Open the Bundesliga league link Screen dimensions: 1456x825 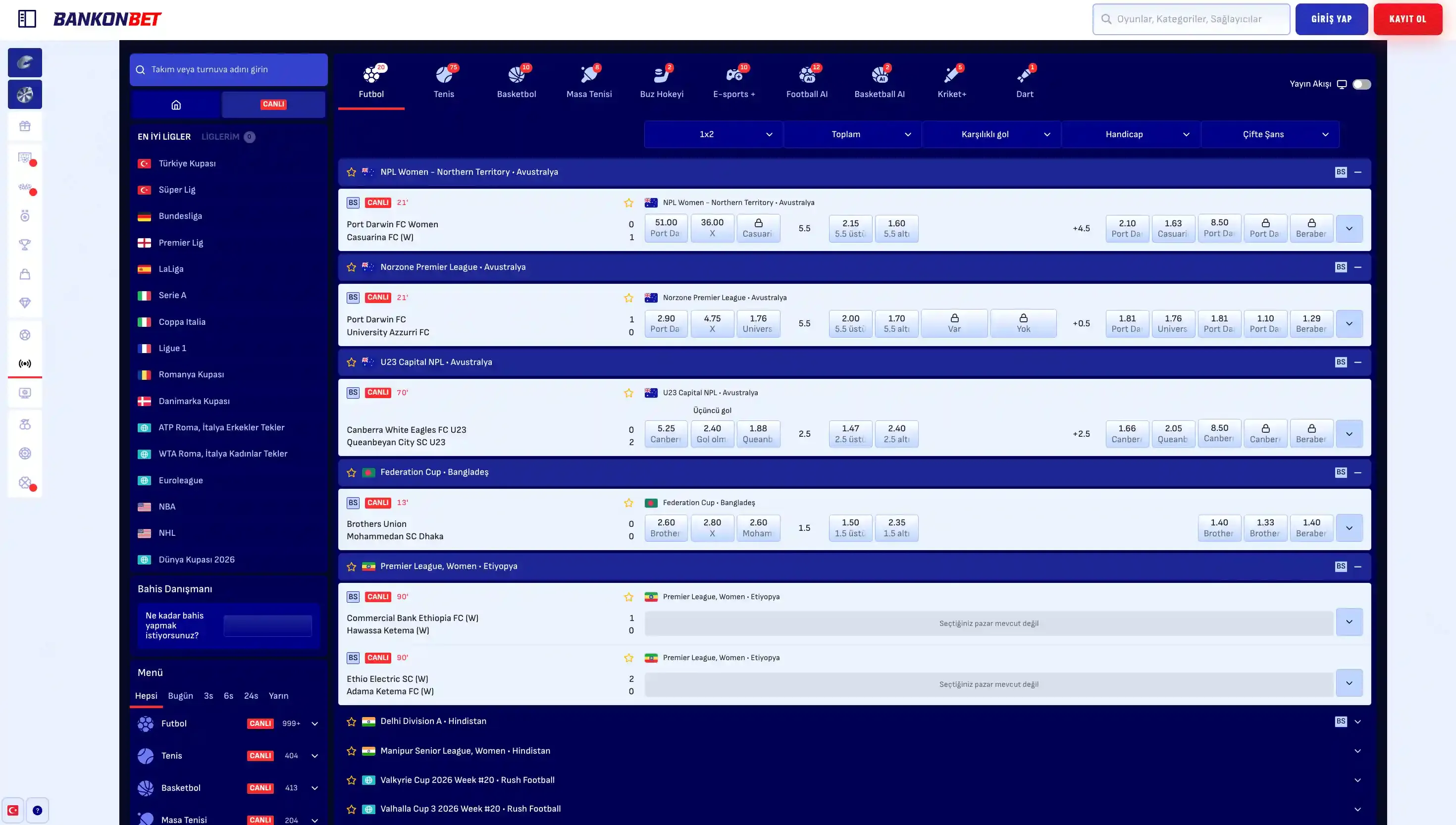pyautogui.click(x=180, y=216)
